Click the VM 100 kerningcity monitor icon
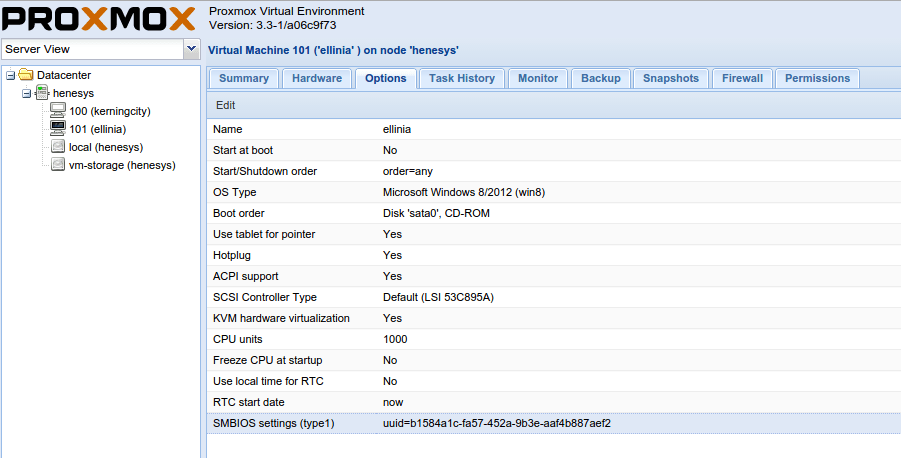 58,111
